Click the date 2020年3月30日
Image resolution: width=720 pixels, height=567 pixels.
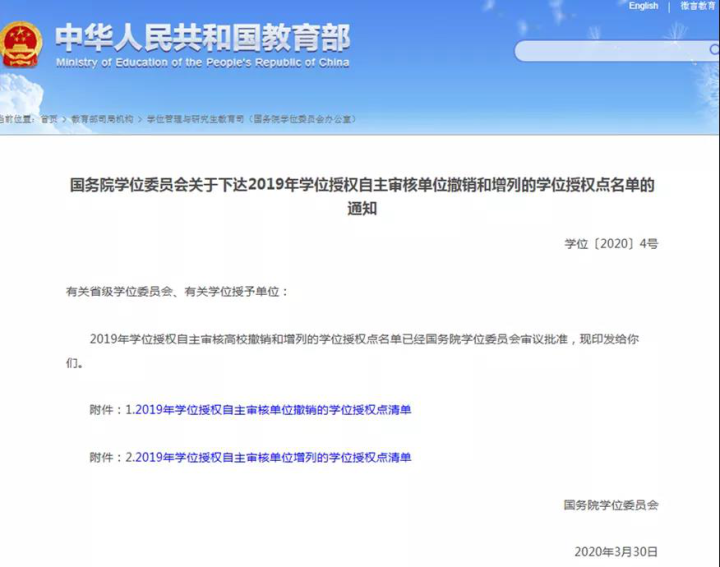click(x=616, y=551)
